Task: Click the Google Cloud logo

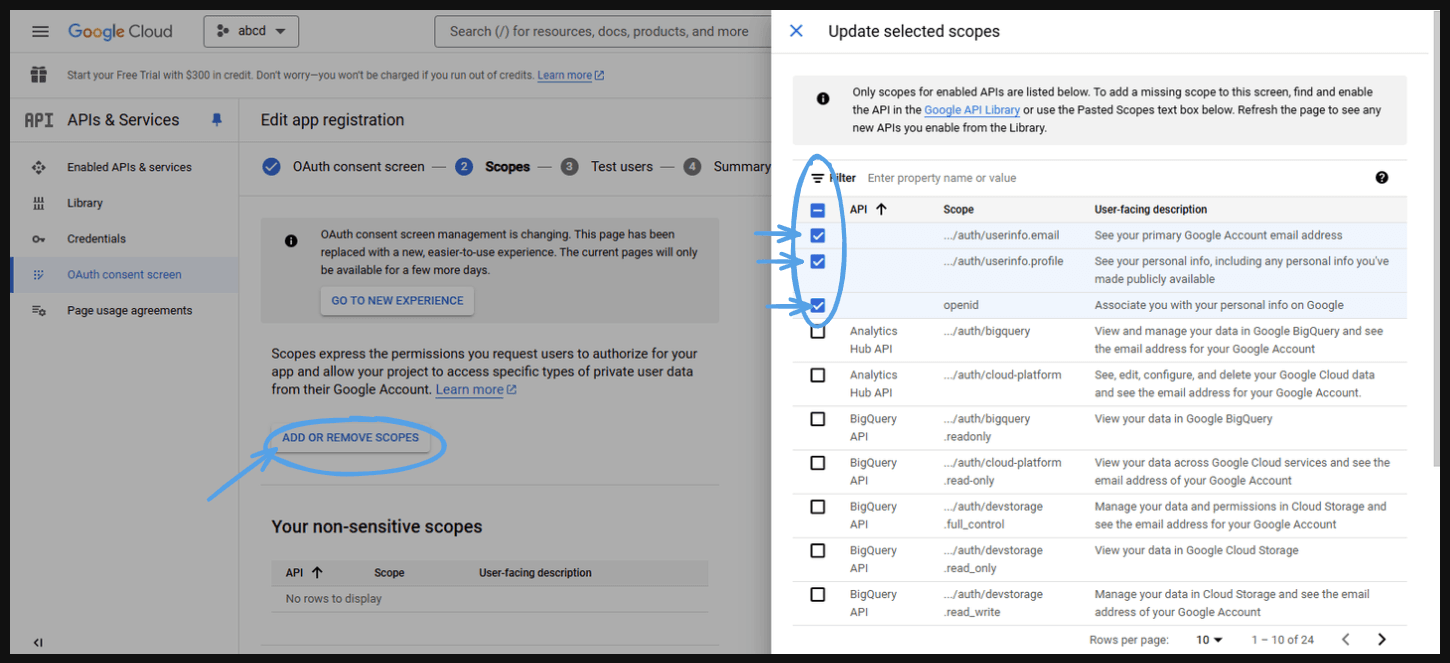Action: click(x=120, y=31)
